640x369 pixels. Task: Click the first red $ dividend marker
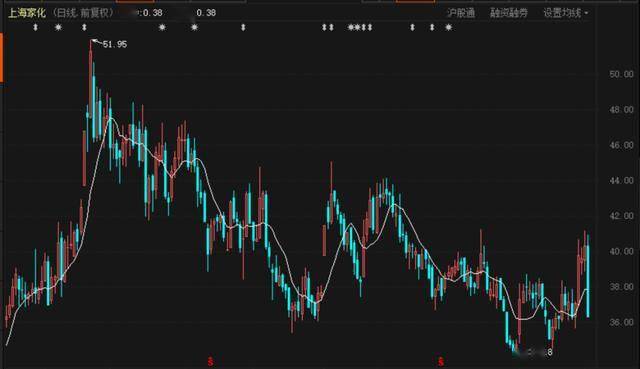pyautogui.click(x=210, y=361)
